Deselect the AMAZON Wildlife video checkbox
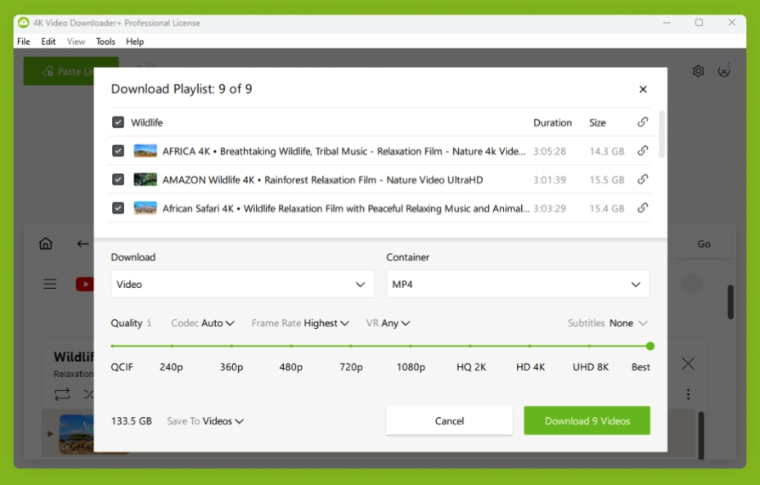Image resolution: width=760 pixels, height=485 pixels. click(x=118, y=180)
